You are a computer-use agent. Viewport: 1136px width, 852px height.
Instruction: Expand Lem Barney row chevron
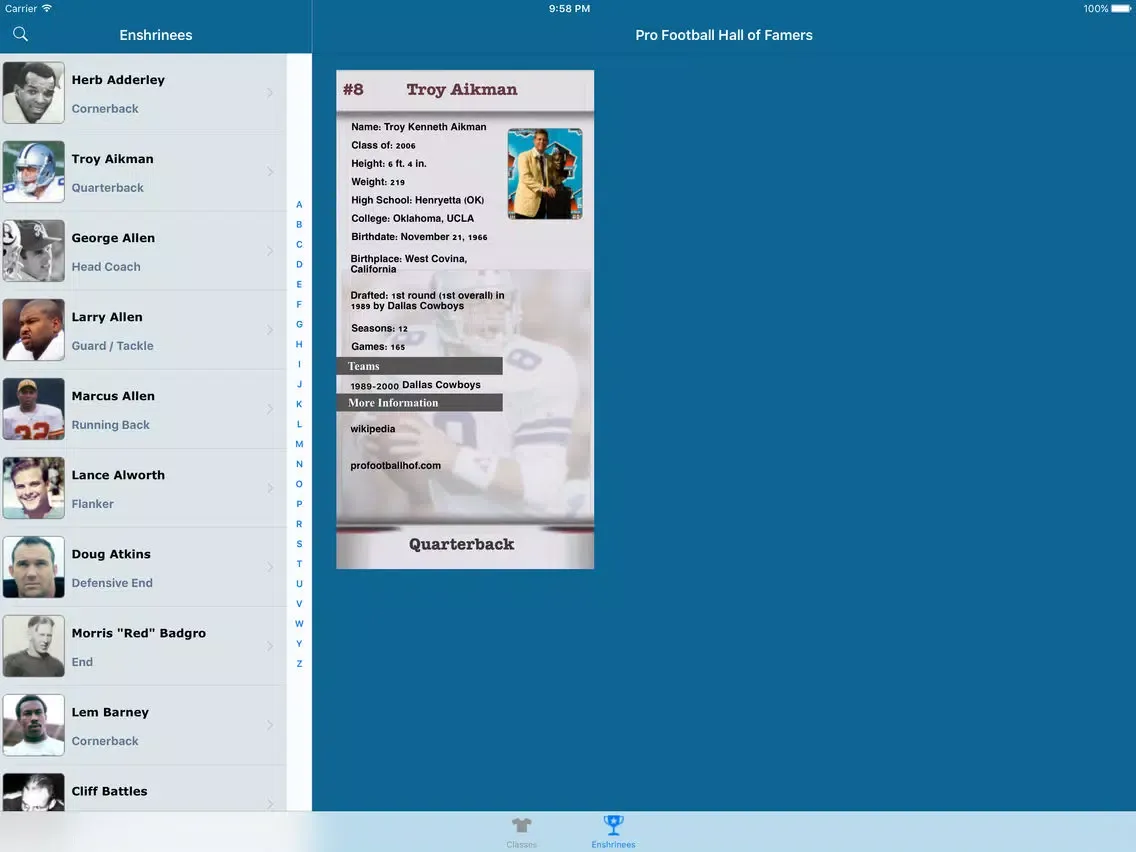coord(270,724)
